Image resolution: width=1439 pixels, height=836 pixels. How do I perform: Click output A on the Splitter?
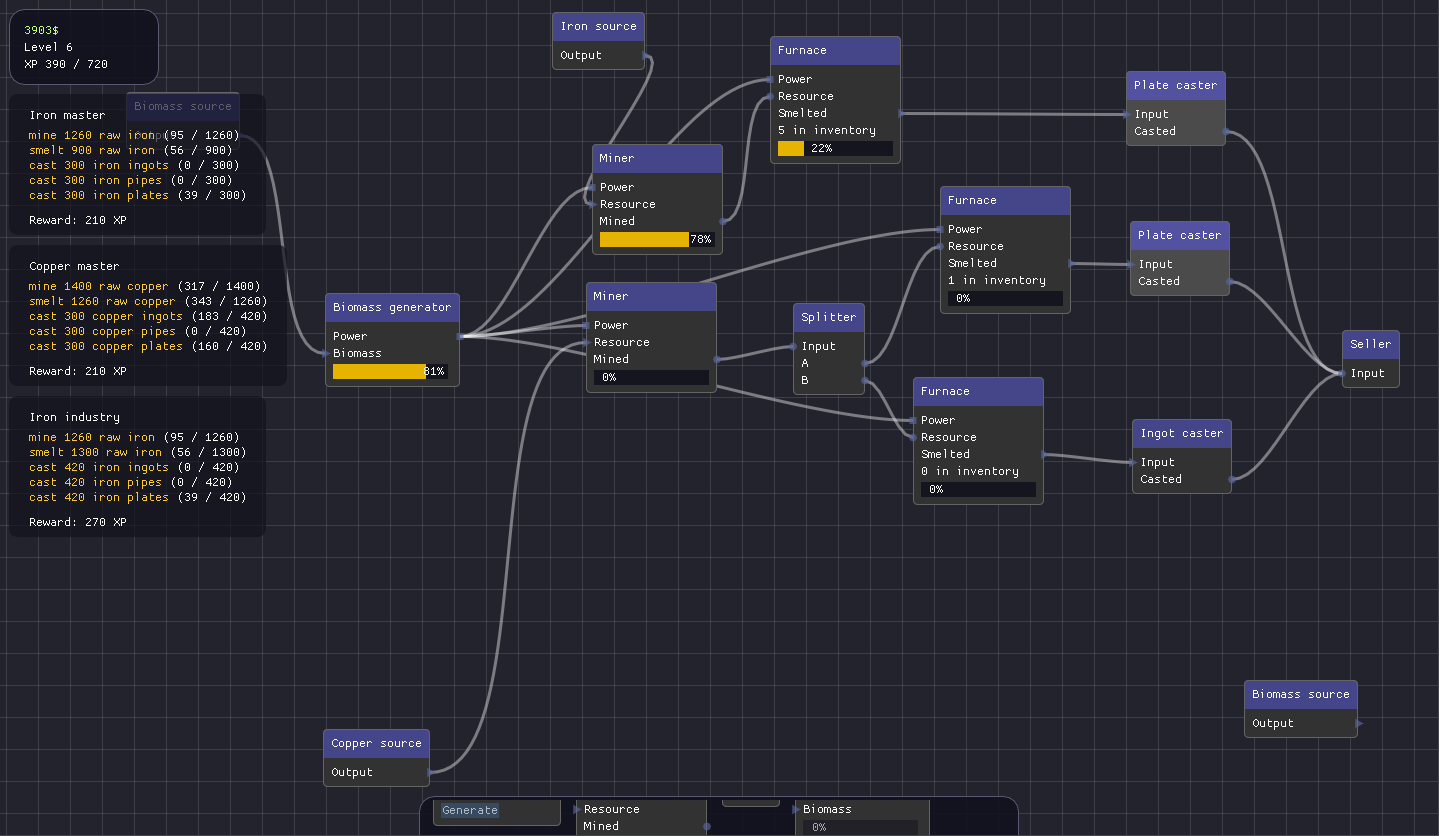[829, 363]
